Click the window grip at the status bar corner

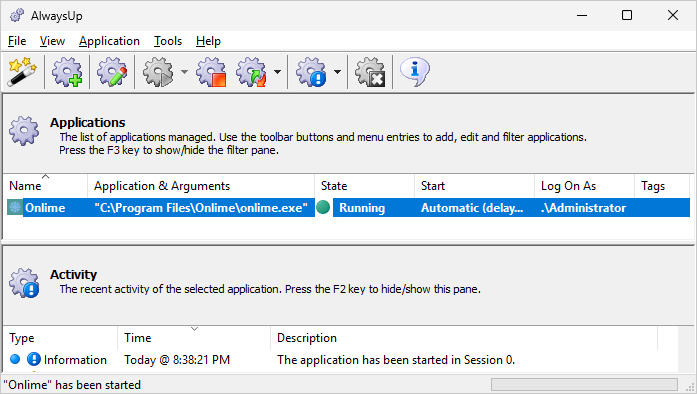[x=690, y=387]
